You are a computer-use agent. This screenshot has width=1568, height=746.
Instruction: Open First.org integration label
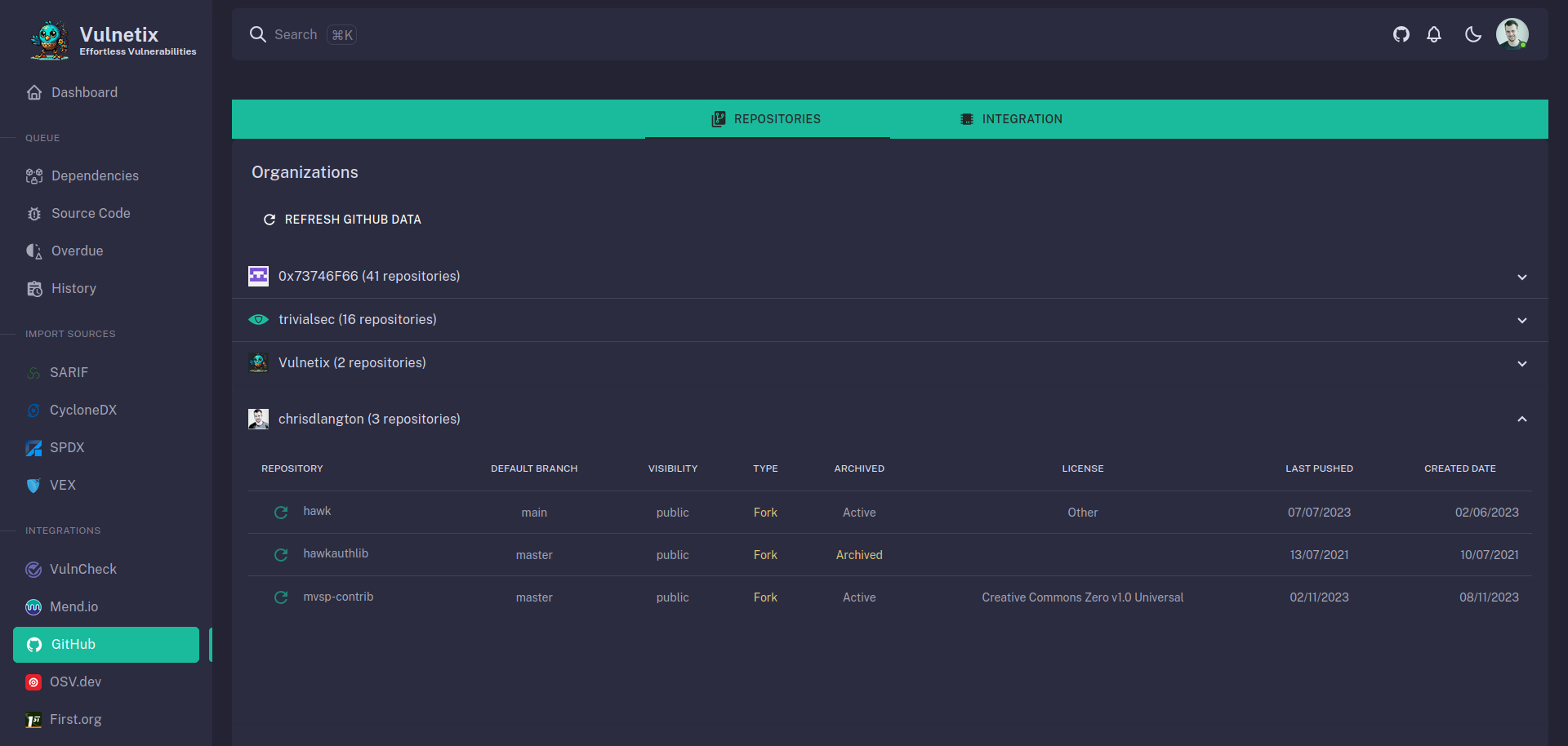(76, 719)
